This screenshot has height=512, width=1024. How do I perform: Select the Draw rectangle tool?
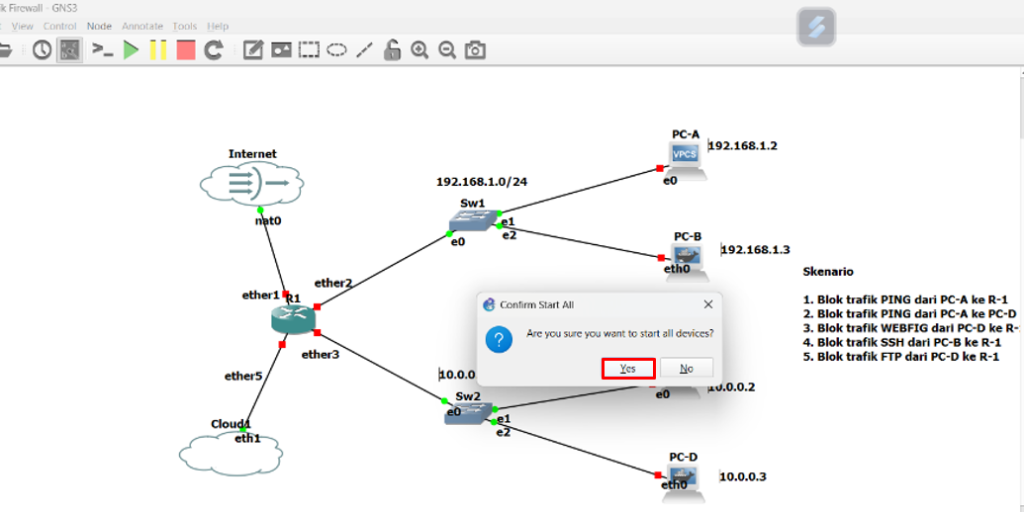[x=309, y=49]
